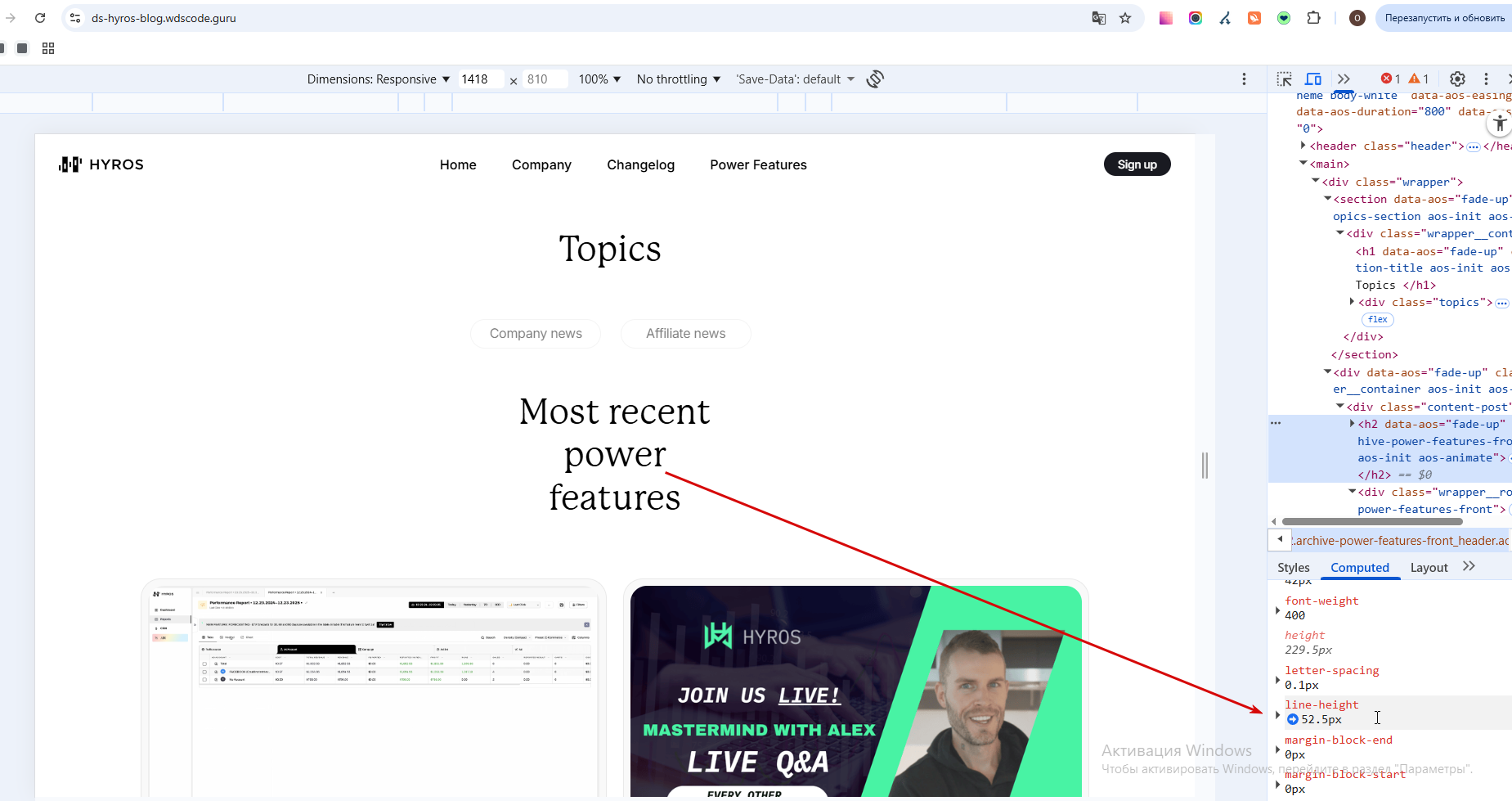
Task: Reload the page with the refresh icon
Action: click(40, 17)
